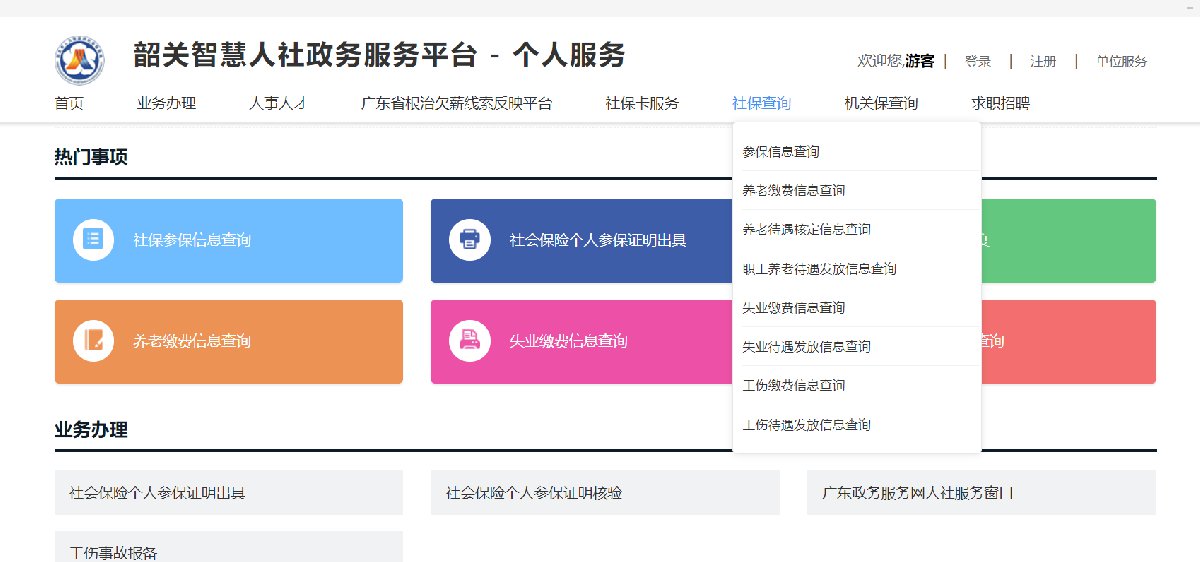Choose 养老待遇核定信息查询 in the dropdown list
Screen dimensions: 1200x562
tap(806, 230)
